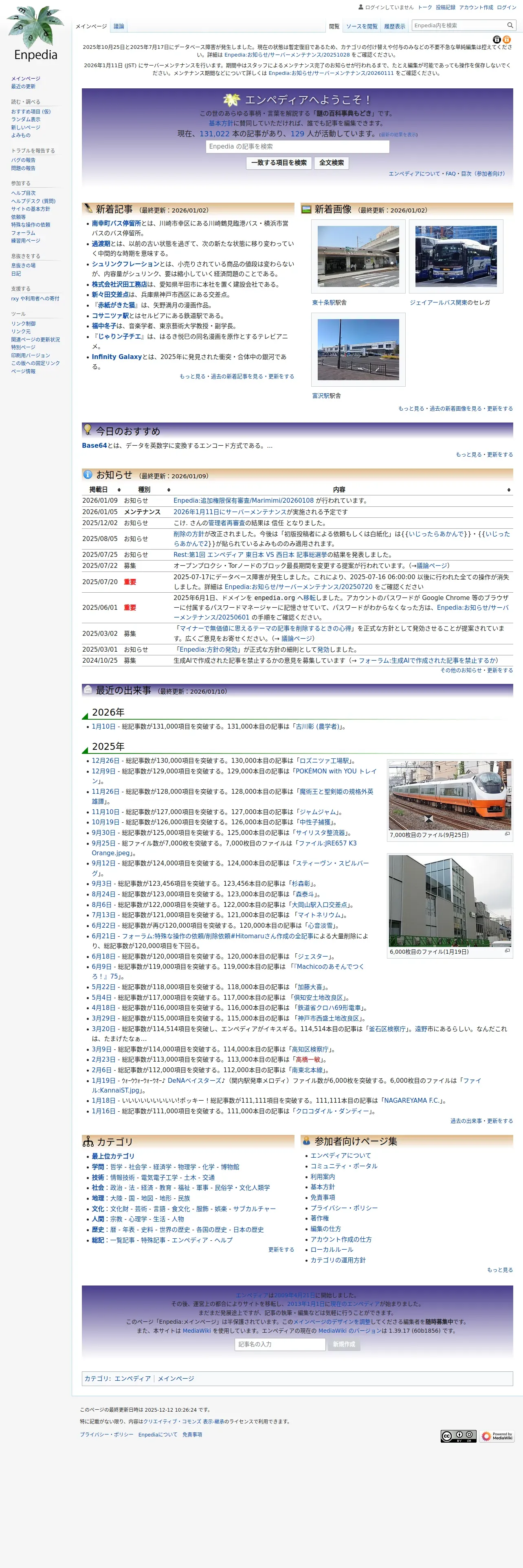This screenshot has height=1568, width=523.
Task: Click the Powered by MediaWiki badge
Action: click(x=496, y=1436)
